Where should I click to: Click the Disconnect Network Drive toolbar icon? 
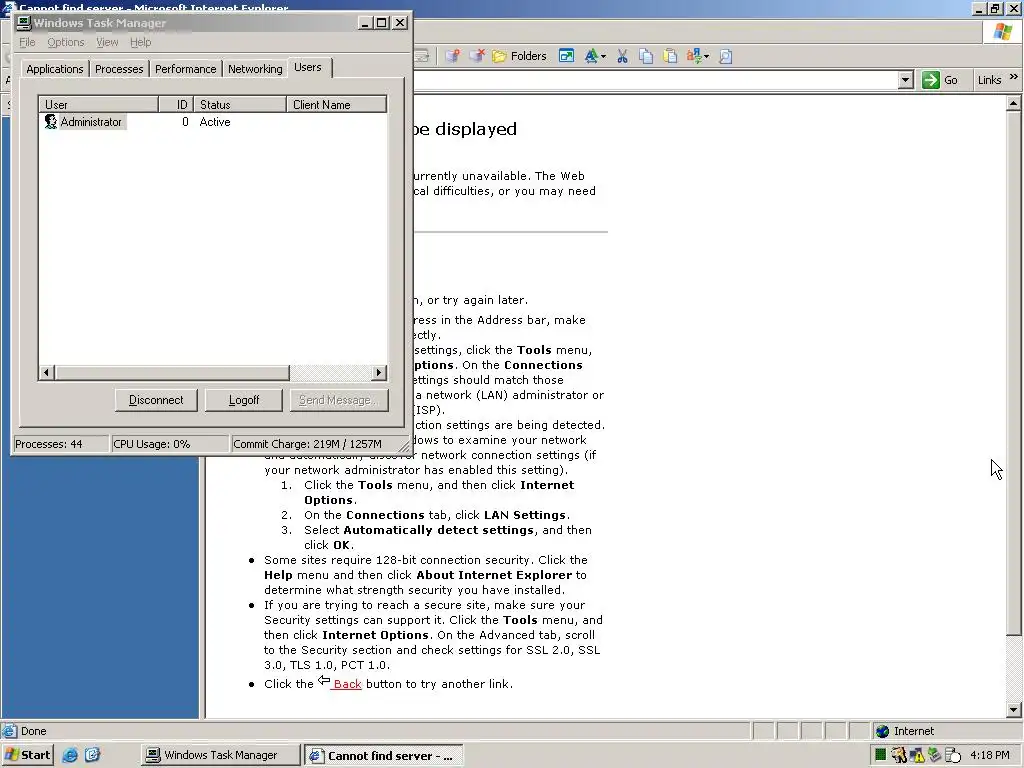point(477,56)
